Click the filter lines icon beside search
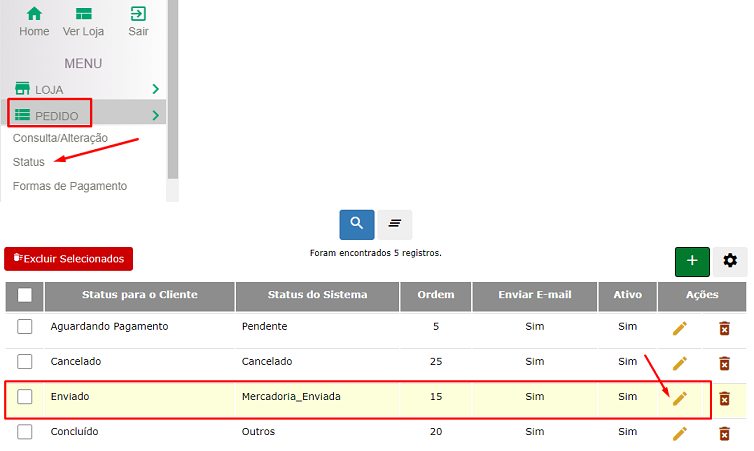This screenshot has width=754, height=451. 395,224
